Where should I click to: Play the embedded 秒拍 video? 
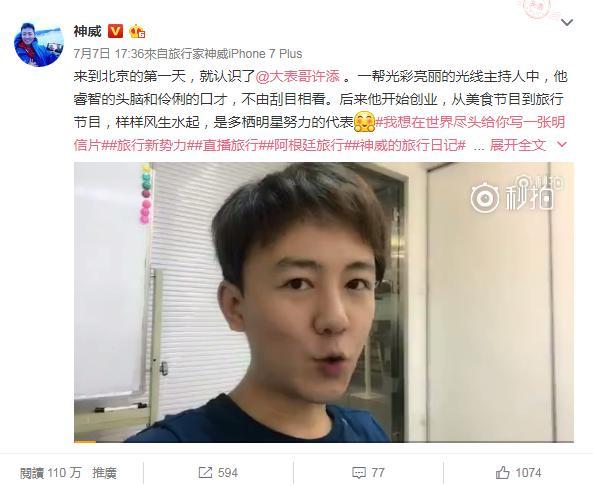coord(324,302)
